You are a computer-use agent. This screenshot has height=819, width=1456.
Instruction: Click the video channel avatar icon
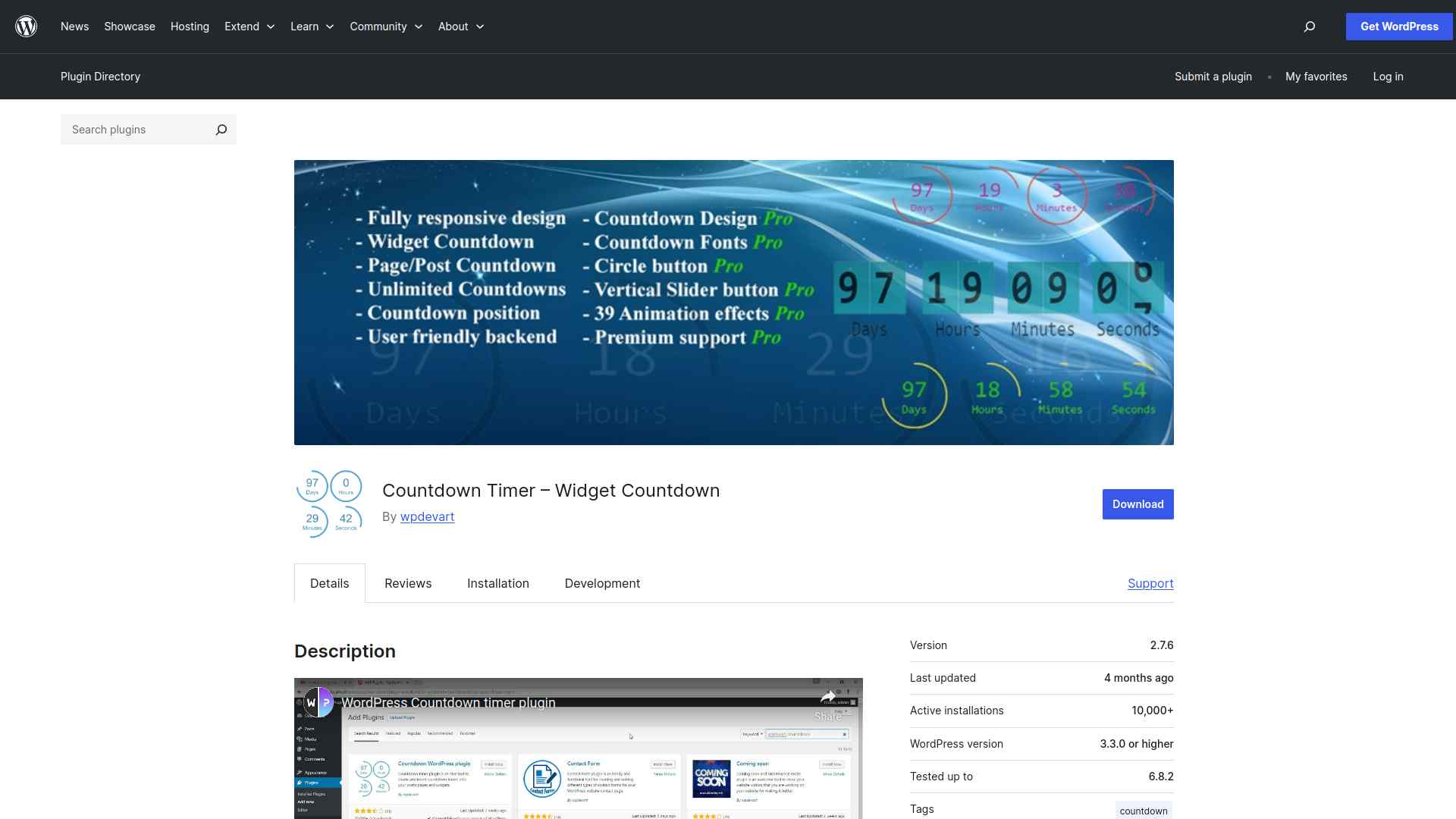tap(318, 702)
